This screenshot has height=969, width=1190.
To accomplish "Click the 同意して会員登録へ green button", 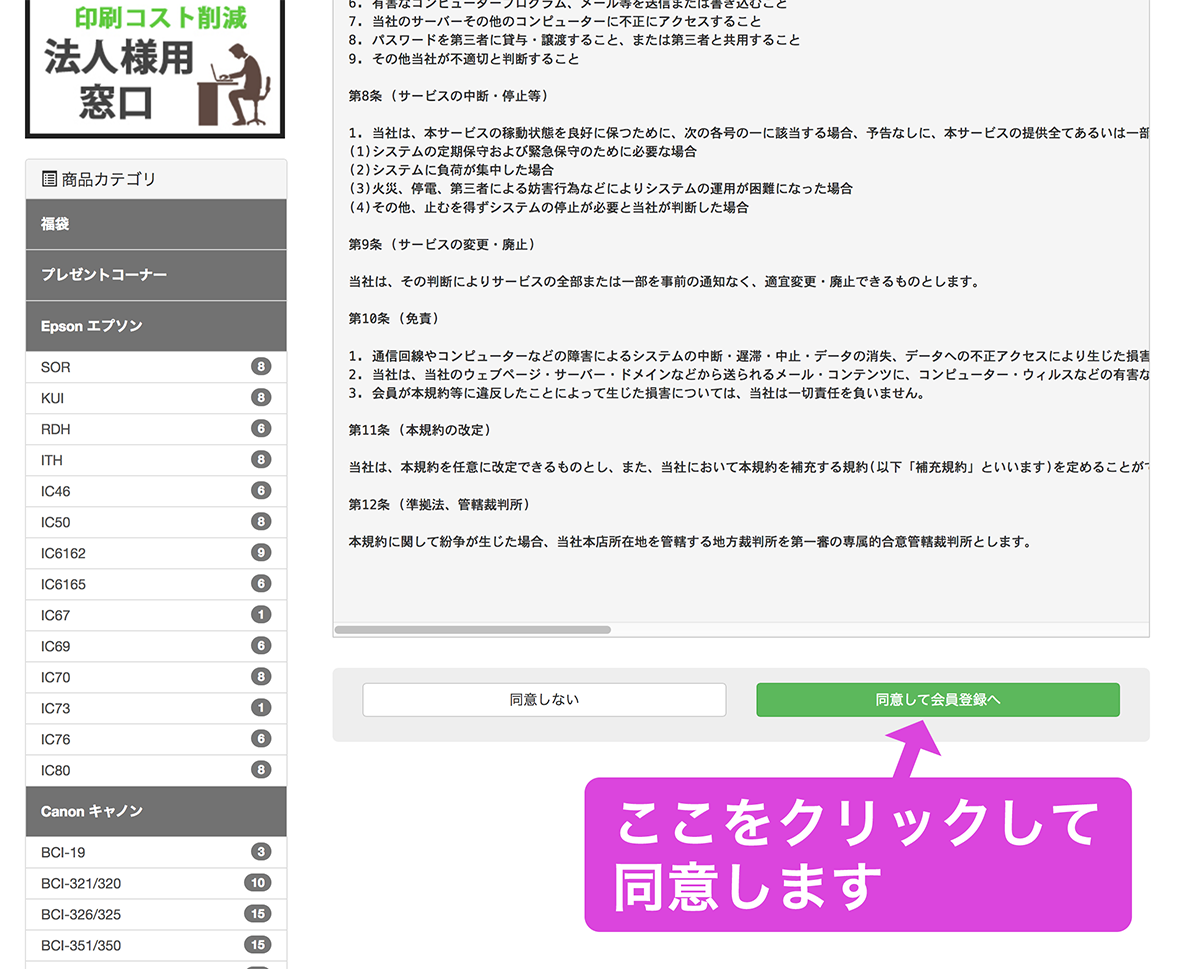I will pyautogui.click(x=937, y=700).
